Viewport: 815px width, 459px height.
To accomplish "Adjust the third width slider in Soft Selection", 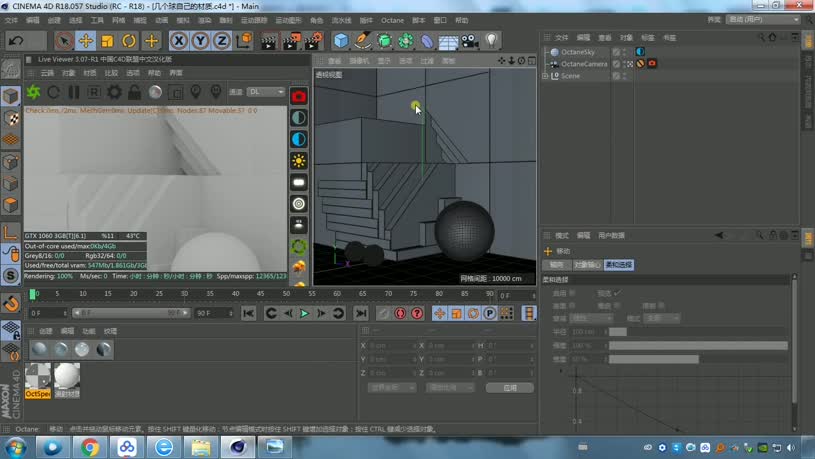I will point(698,359).
